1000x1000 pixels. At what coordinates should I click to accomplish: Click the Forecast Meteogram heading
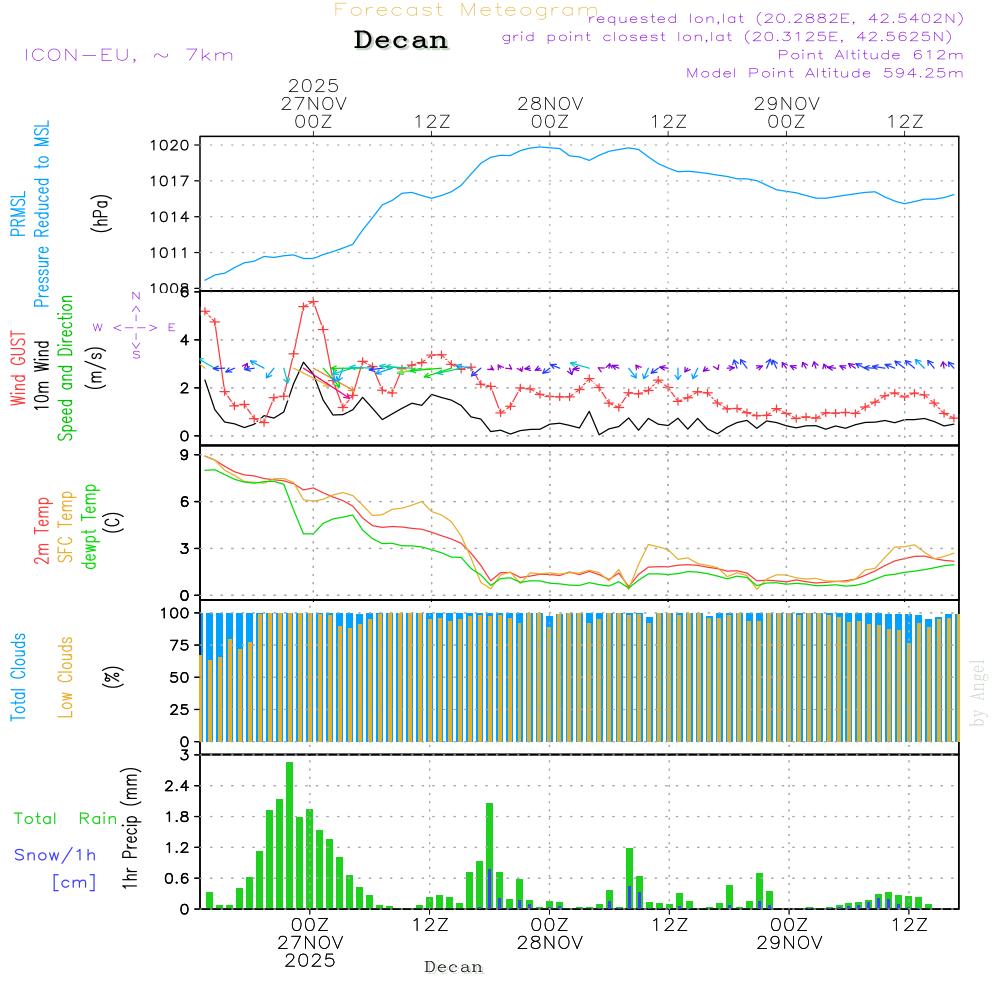[466, 10]
